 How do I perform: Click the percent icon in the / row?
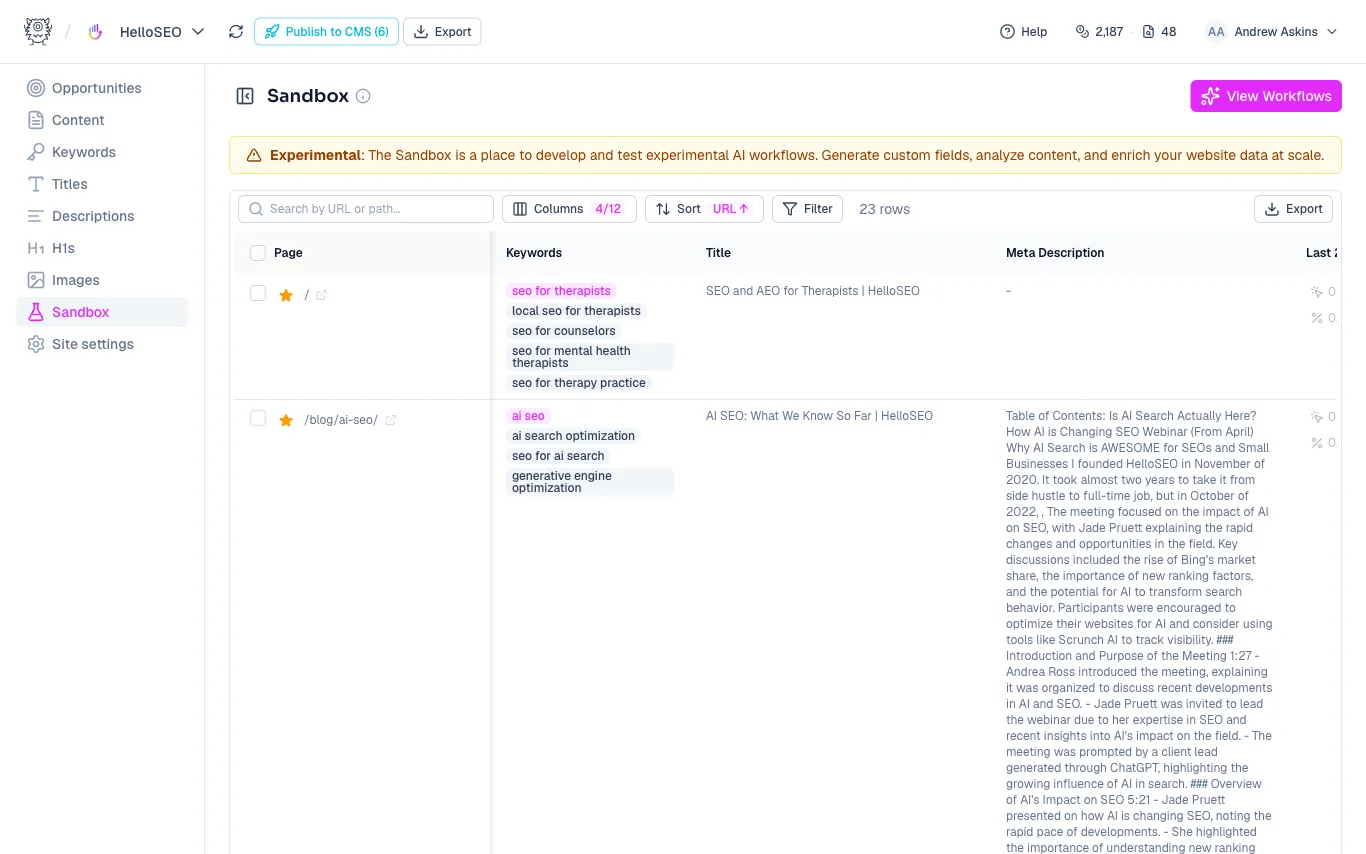point(1317,318)
